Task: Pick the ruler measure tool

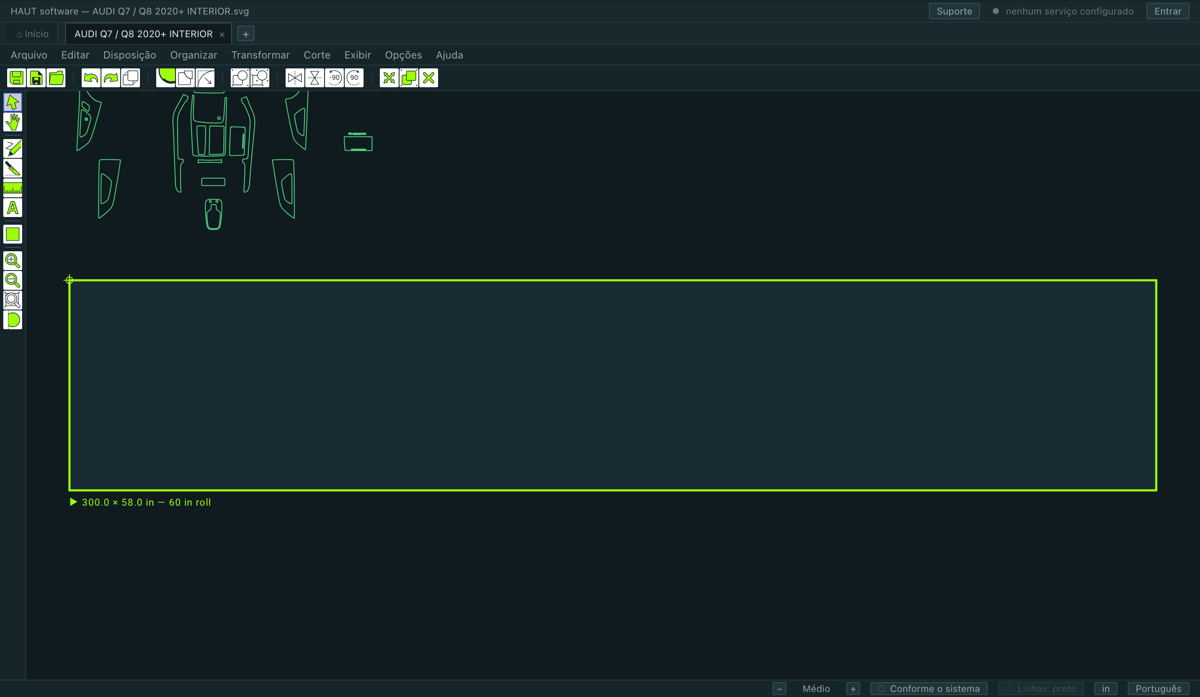Action: (13, 188)
